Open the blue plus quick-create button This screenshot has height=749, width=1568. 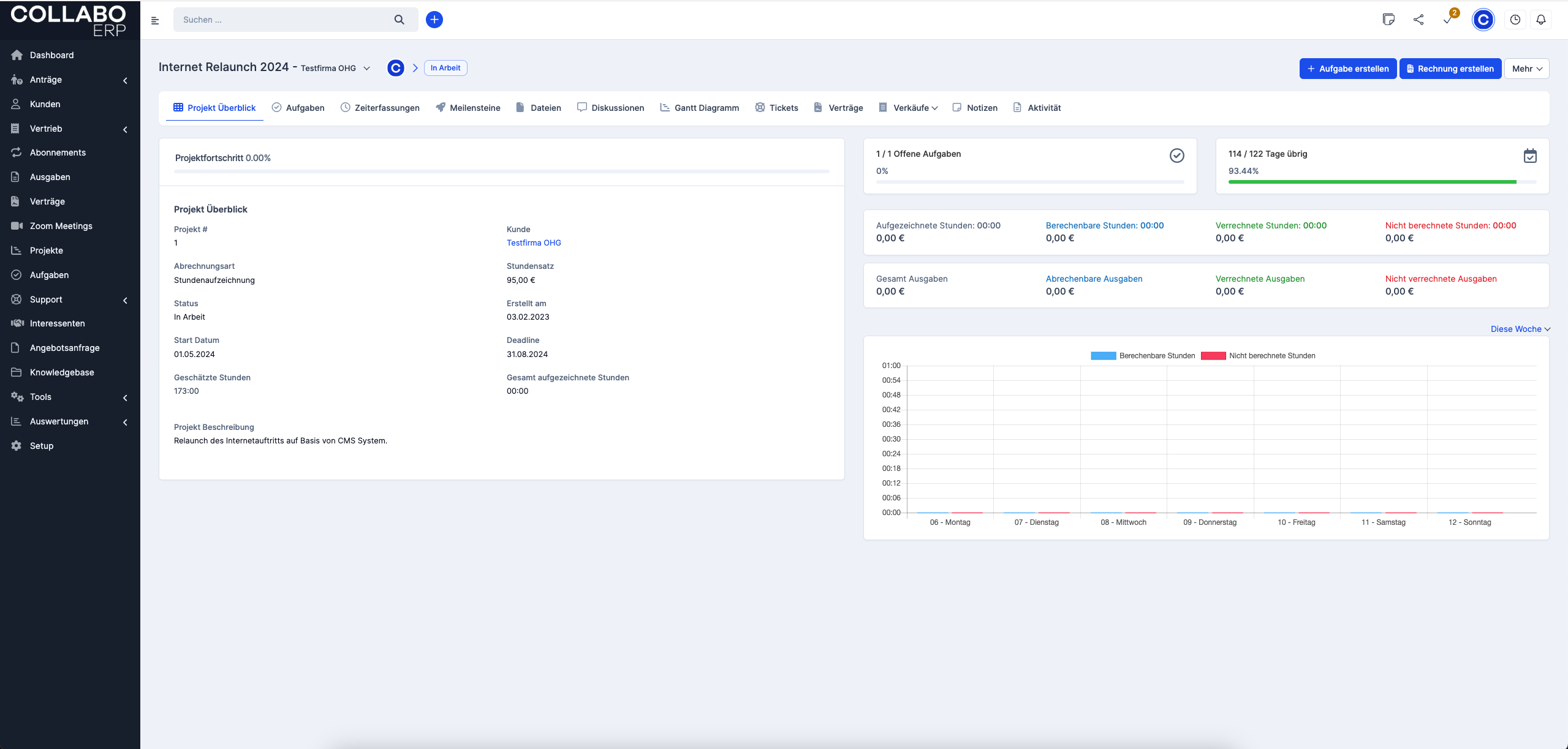pos(434,20)
